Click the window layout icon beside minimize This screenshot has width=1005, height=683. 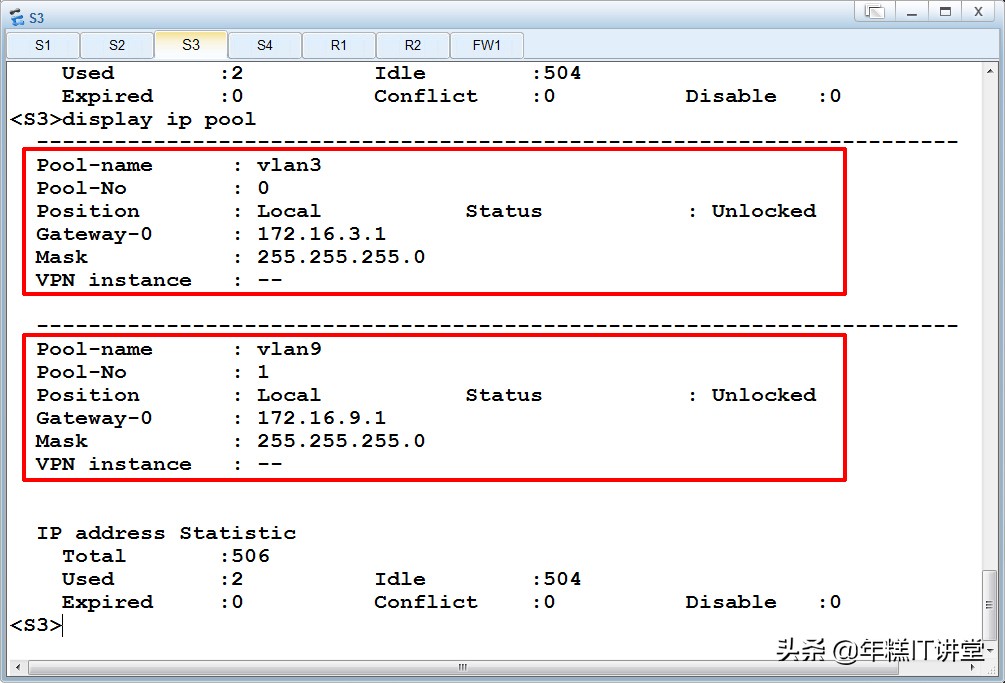click(875, 12)
